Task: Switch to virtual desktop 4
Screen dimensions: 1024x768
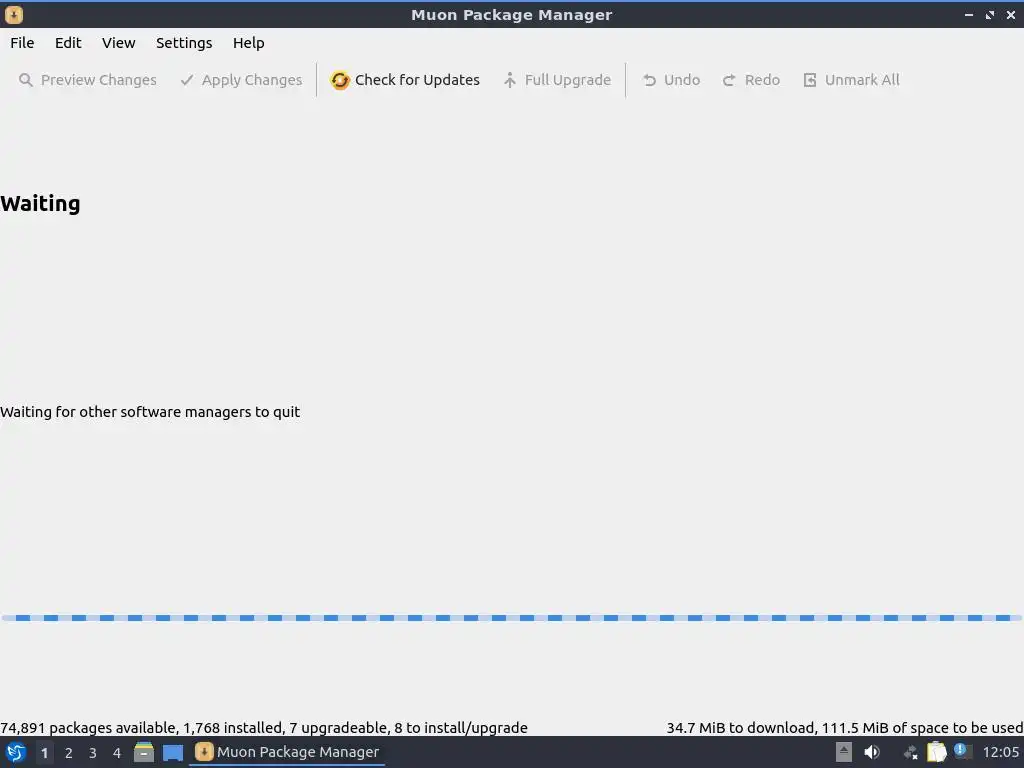Action: click(x=117, y=752)
